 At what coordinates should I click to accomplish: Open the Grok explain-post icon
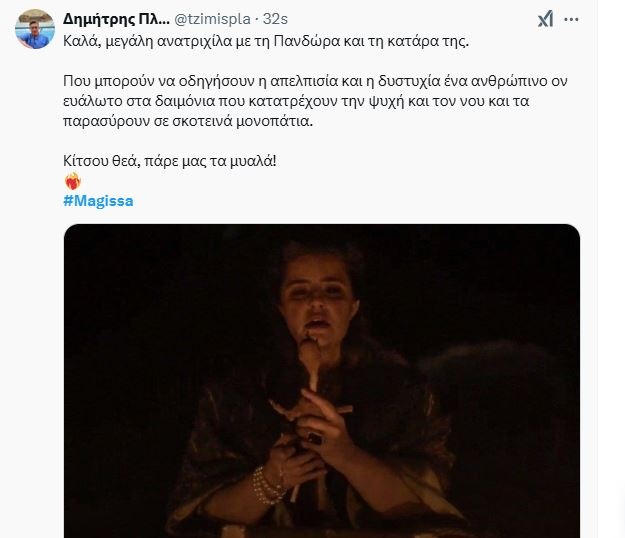click(x=545, y=19)
